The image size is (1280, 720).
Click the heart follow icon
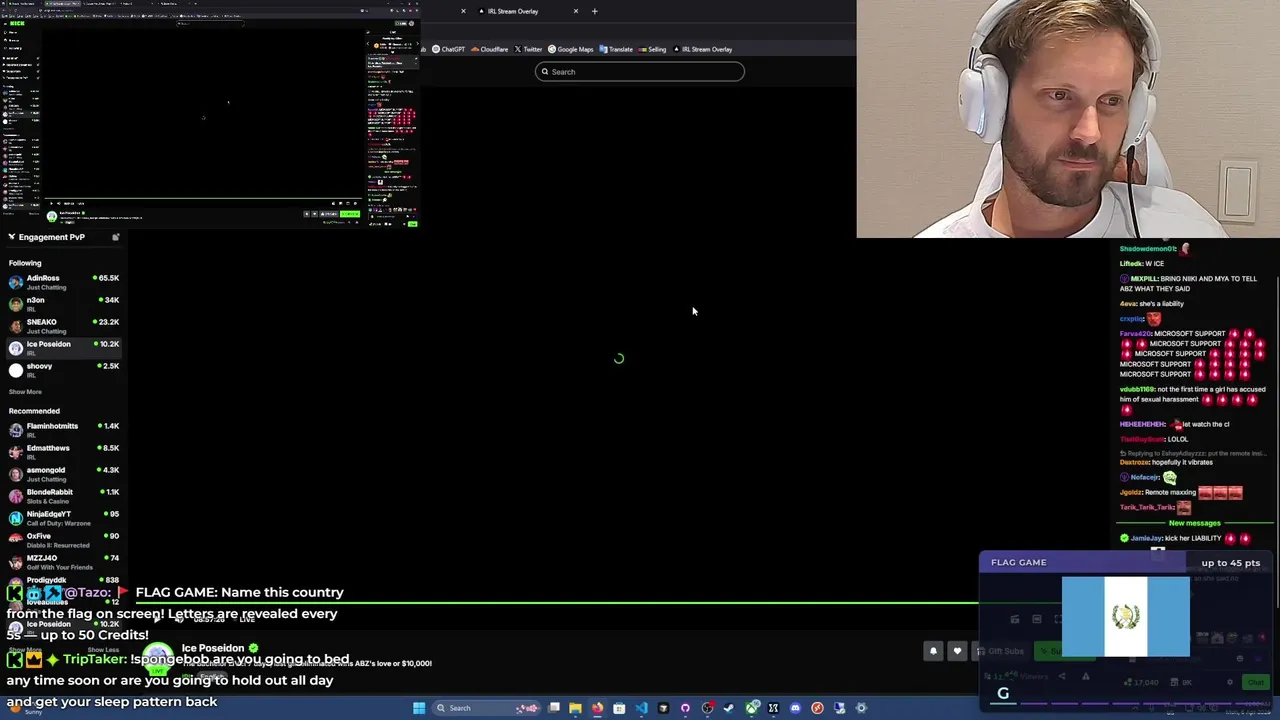pos(957,651)
